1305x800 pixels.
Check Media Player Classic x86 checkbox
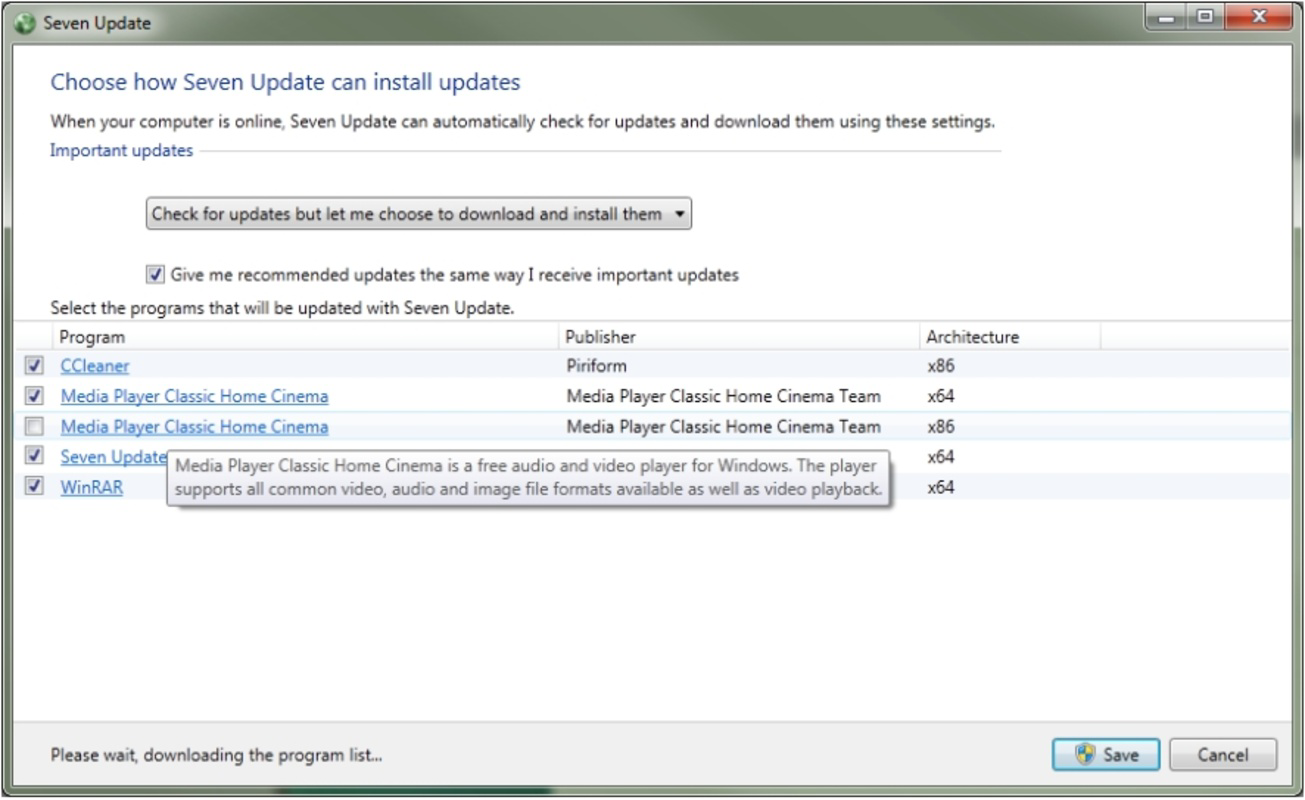click(x=35, y=427)
